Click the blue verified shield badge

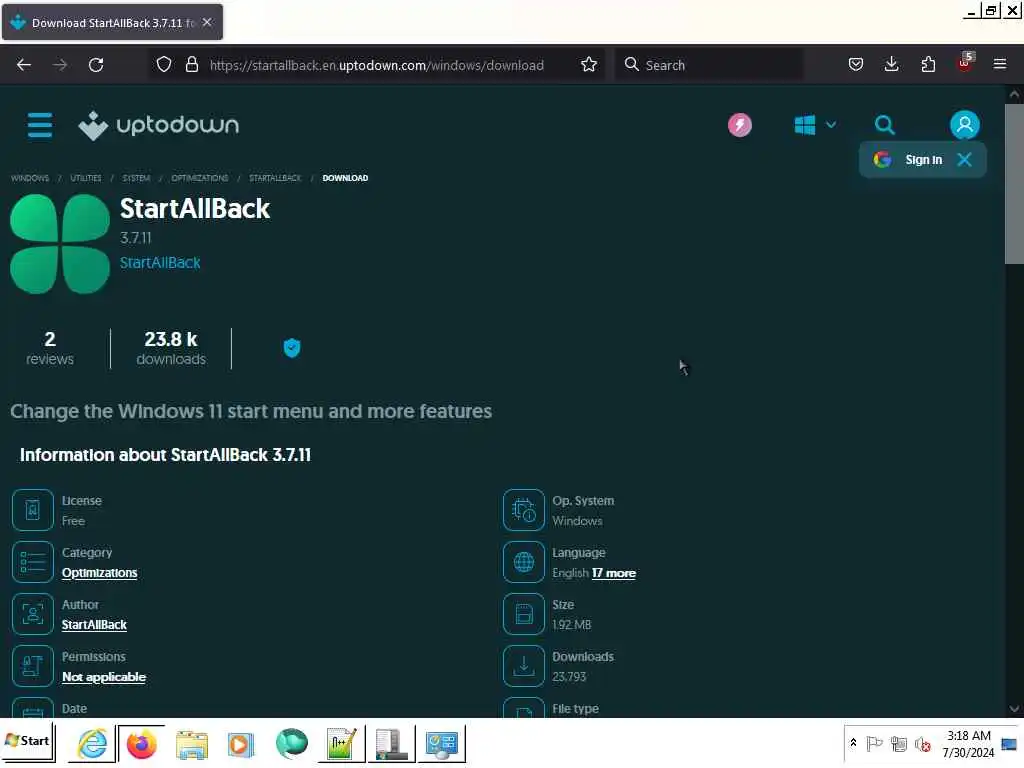pos(291,348)
